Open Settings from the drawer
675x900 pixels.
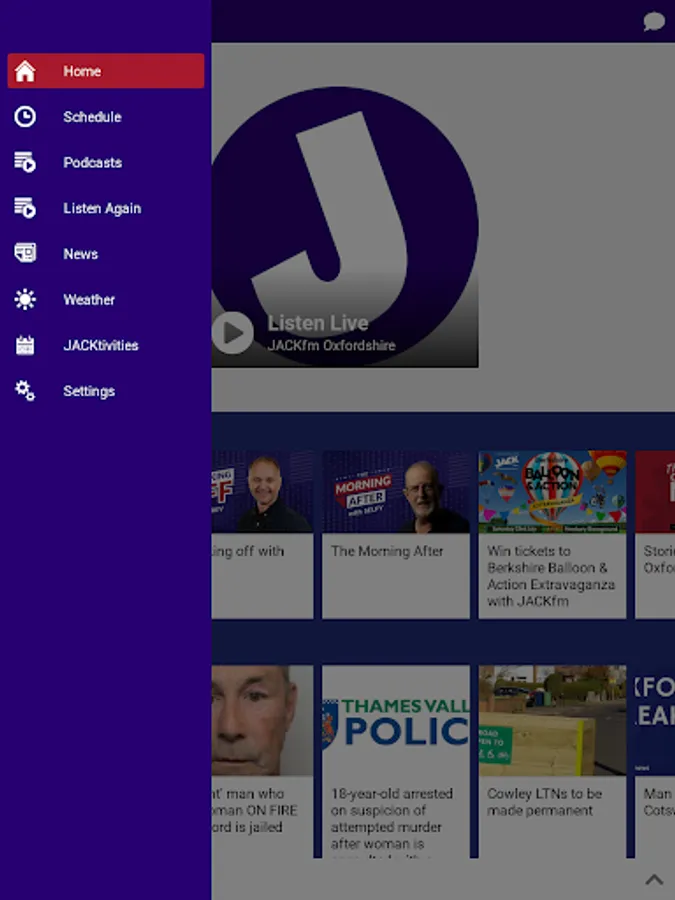106,391
